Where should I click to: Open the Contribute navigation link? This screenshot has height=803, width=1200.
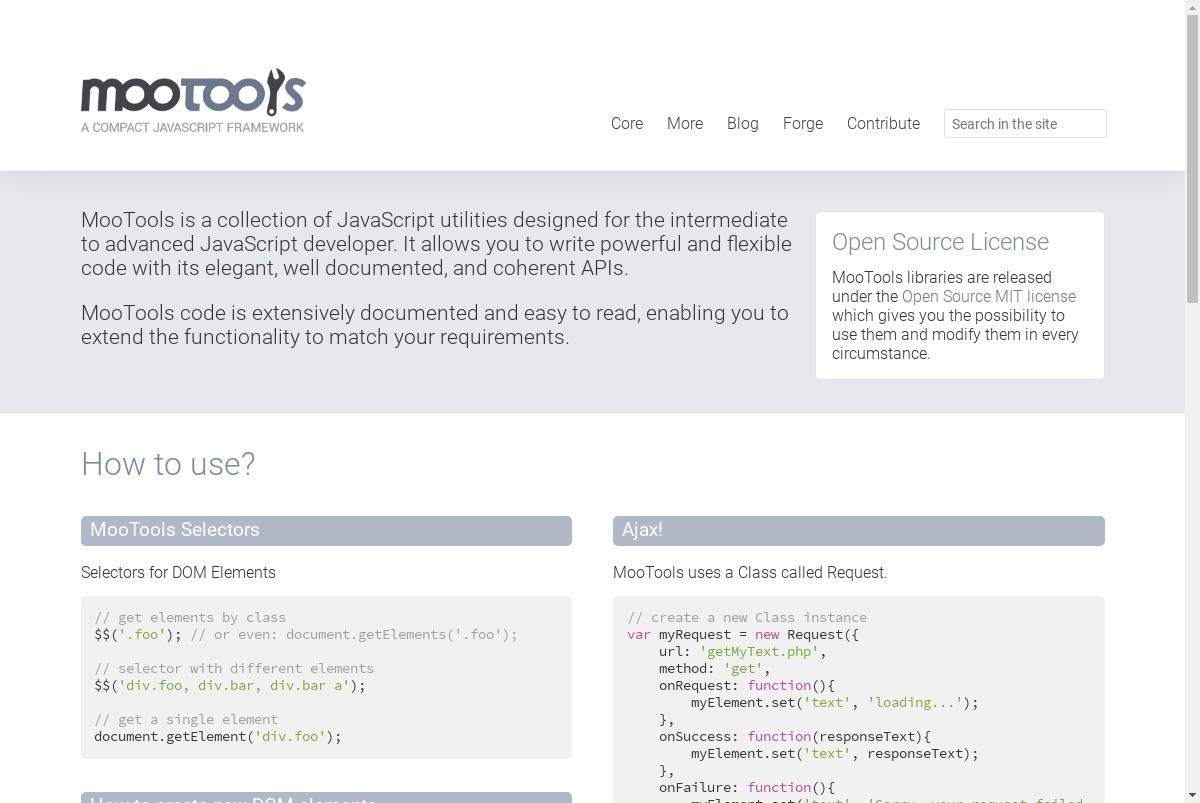[883, 124]
